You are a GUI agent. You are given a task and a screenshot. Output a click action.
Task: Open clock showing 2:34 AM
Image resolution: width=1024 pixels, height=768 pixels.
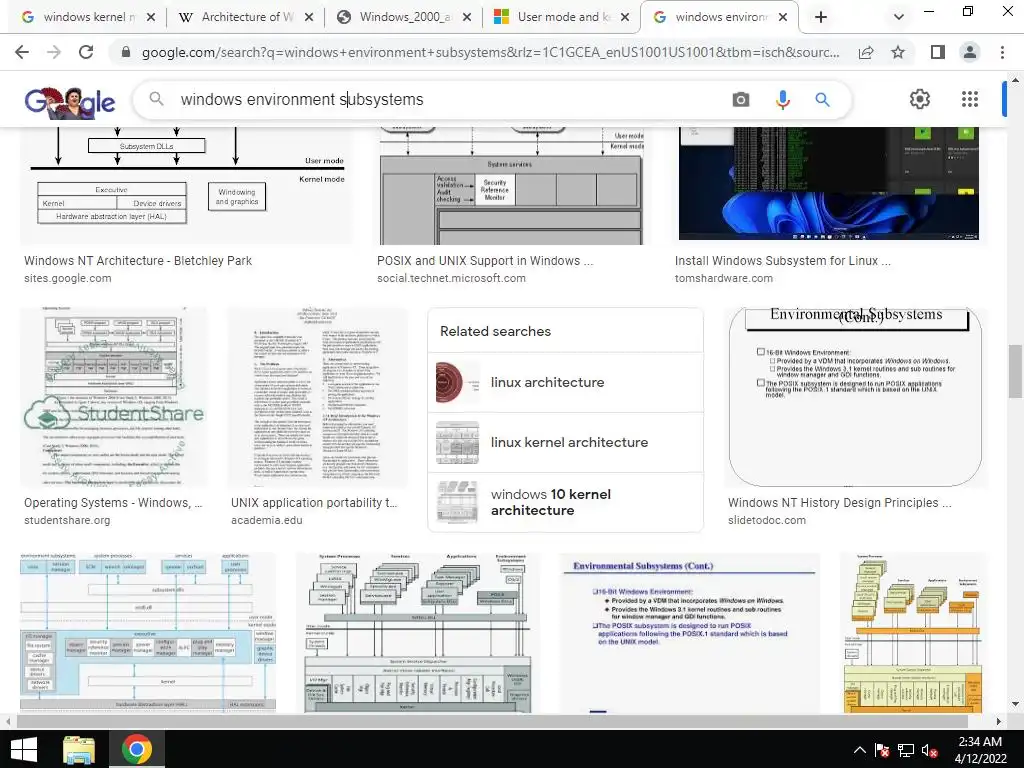[980, 750]
